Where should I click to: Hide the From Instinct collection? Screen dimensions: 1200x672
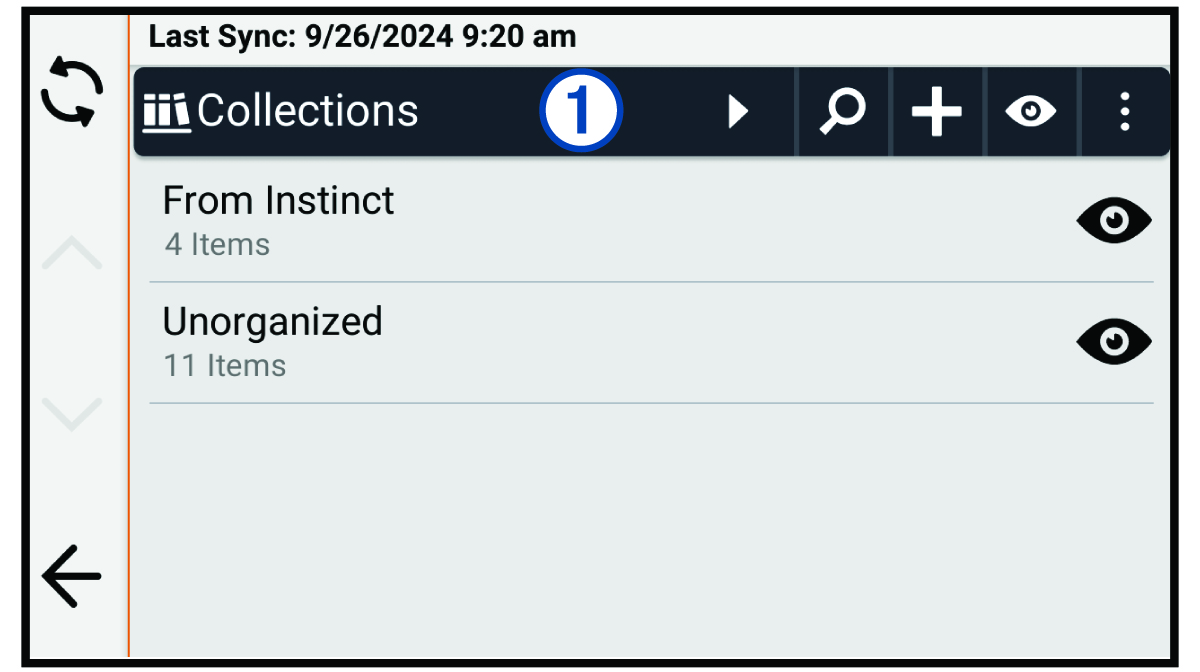tap(1113, 221)
